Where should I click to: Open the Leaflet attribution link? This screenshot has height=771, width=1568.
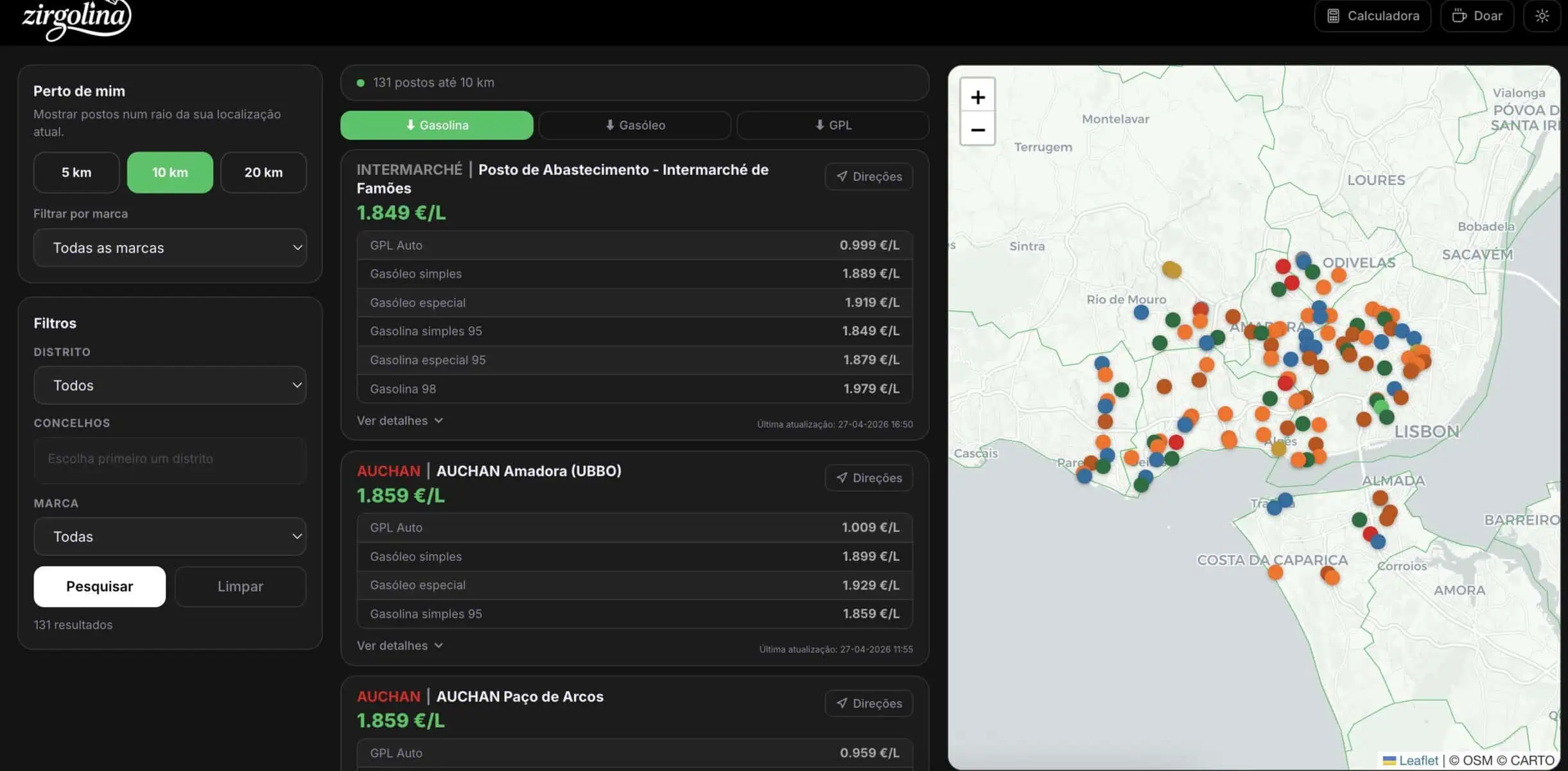pyautogui.click(x=1418, y=761)
